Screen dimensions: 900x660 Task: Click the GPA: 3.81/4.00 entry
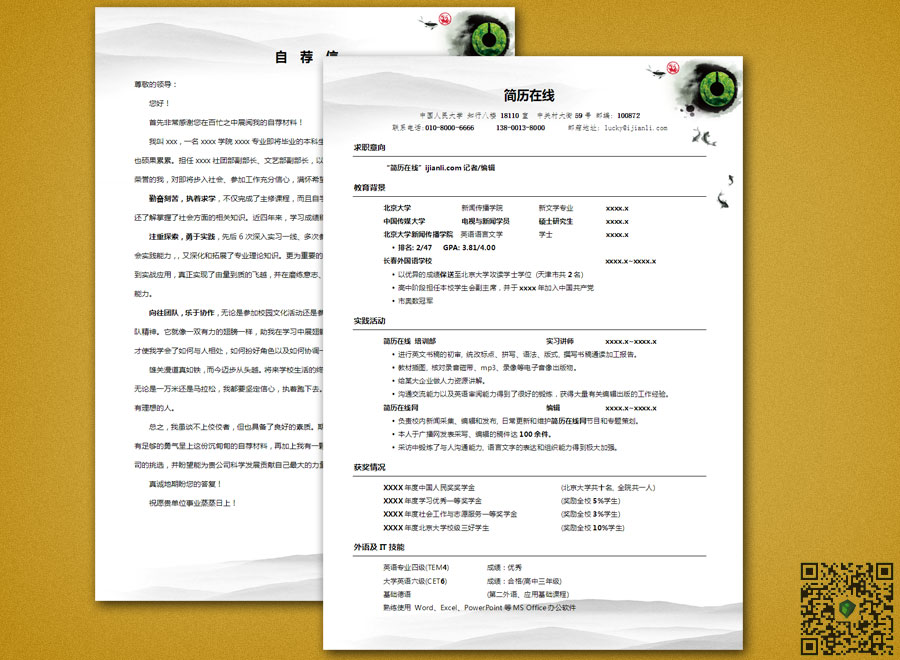(471, 245)
